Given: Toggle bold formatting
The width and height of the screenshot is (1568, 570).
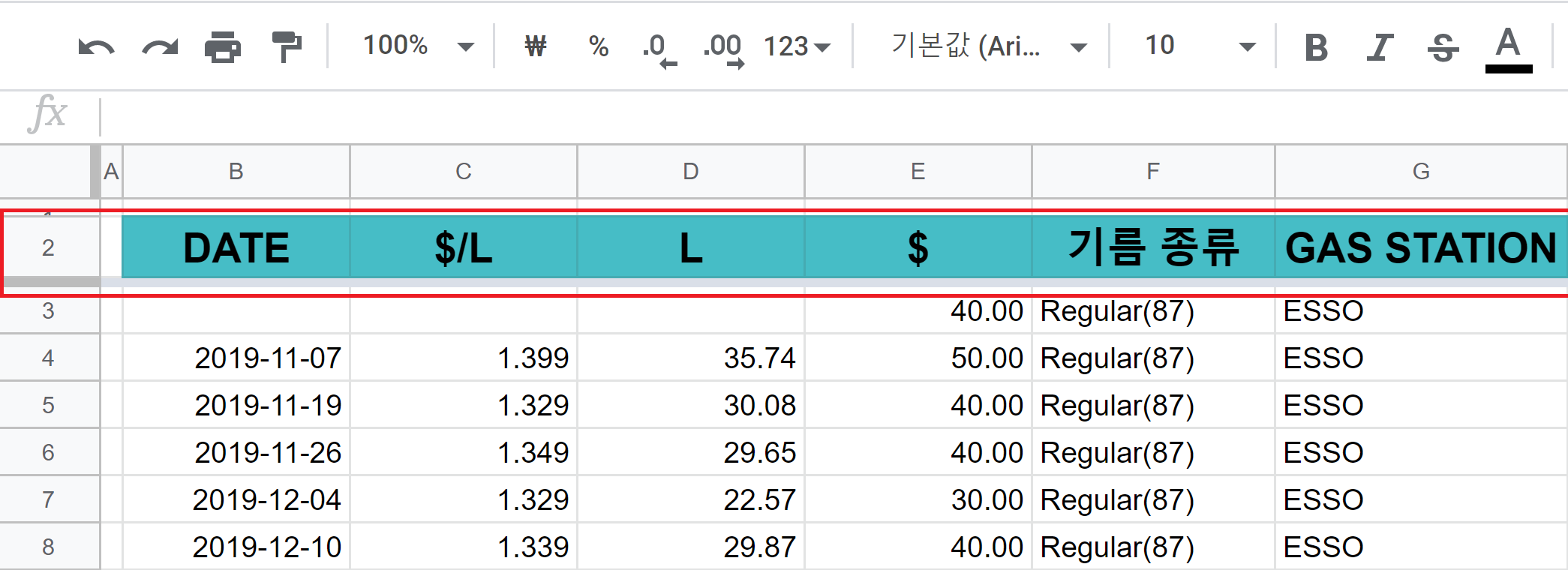Looking at the screenshot, I should [1316, 47].
